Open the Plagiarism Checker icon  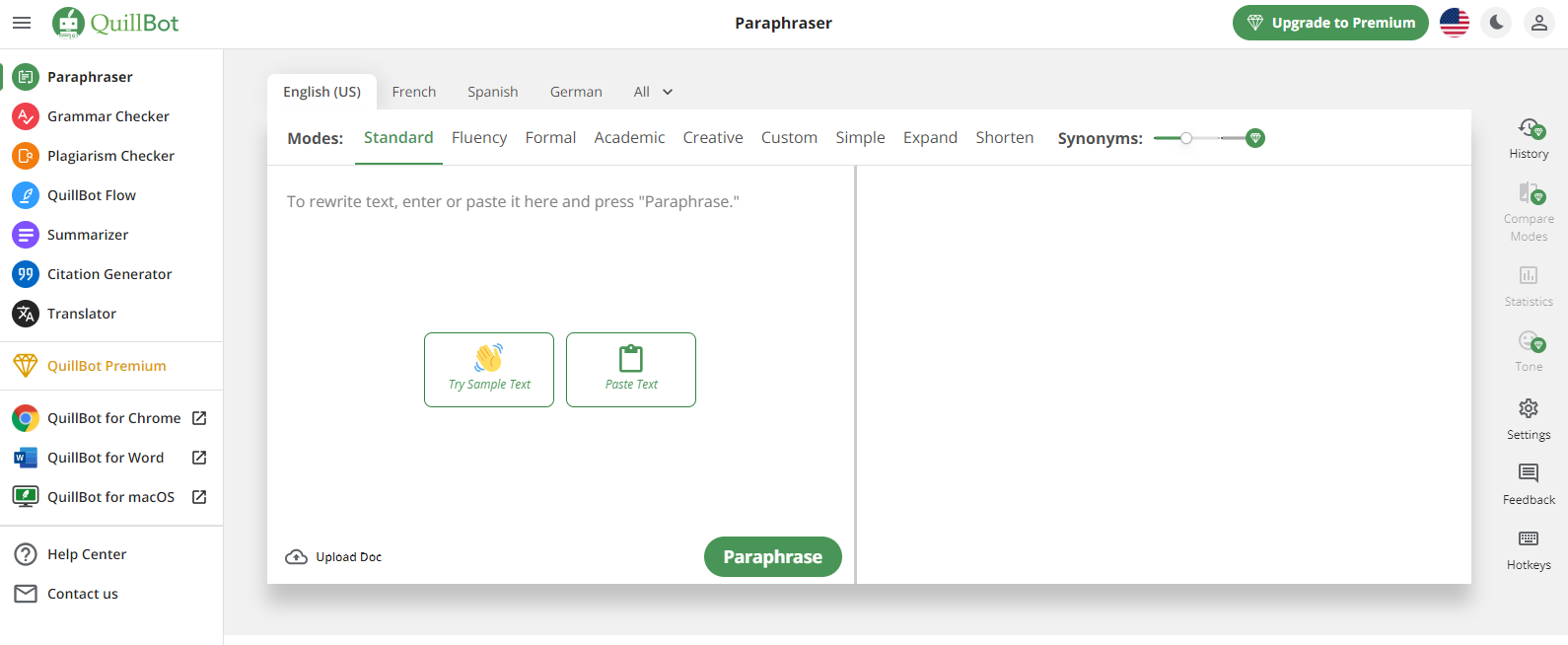coord(26,156)
